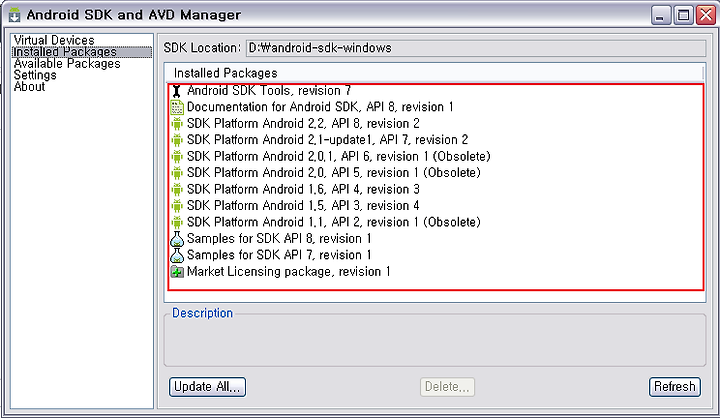This screenshot has width=720, height=418.
Task: Open the Virtual Devices page
Action: click(54, 40)
